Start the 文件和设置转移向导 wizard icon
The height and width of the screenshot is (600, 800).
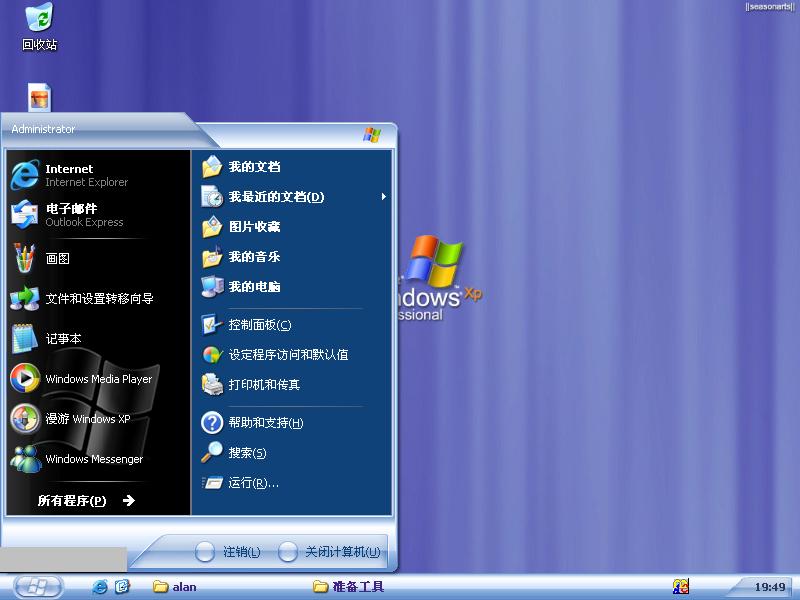pyautogui.click(x=24, y=298)
